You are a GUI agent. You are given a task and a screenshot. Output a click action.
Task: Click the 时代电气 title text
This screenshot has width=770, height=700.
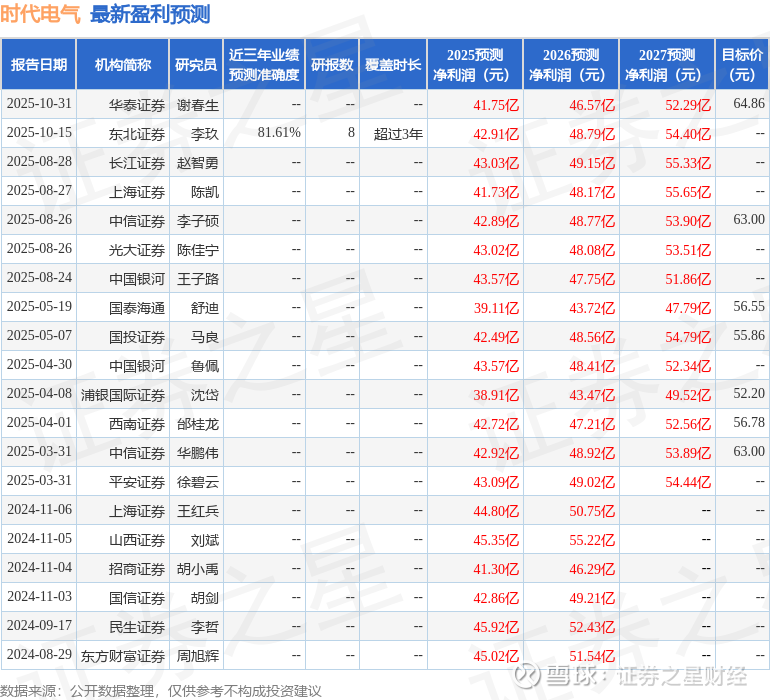coord(40,14)
